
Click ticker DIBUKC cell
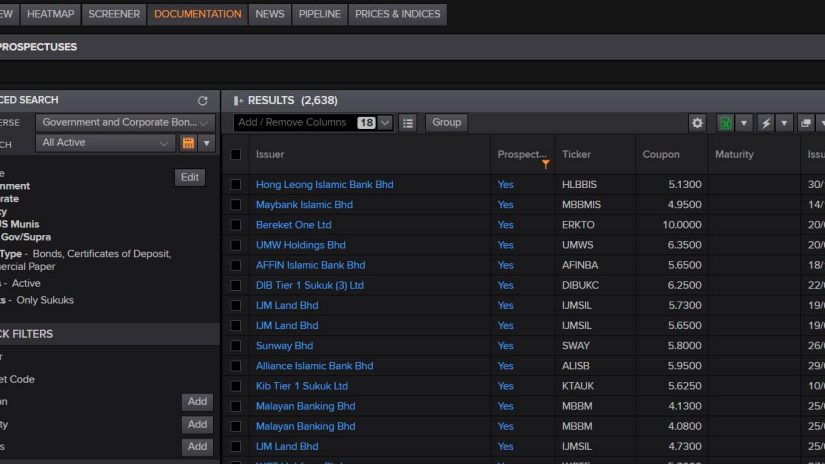[580, 285]
